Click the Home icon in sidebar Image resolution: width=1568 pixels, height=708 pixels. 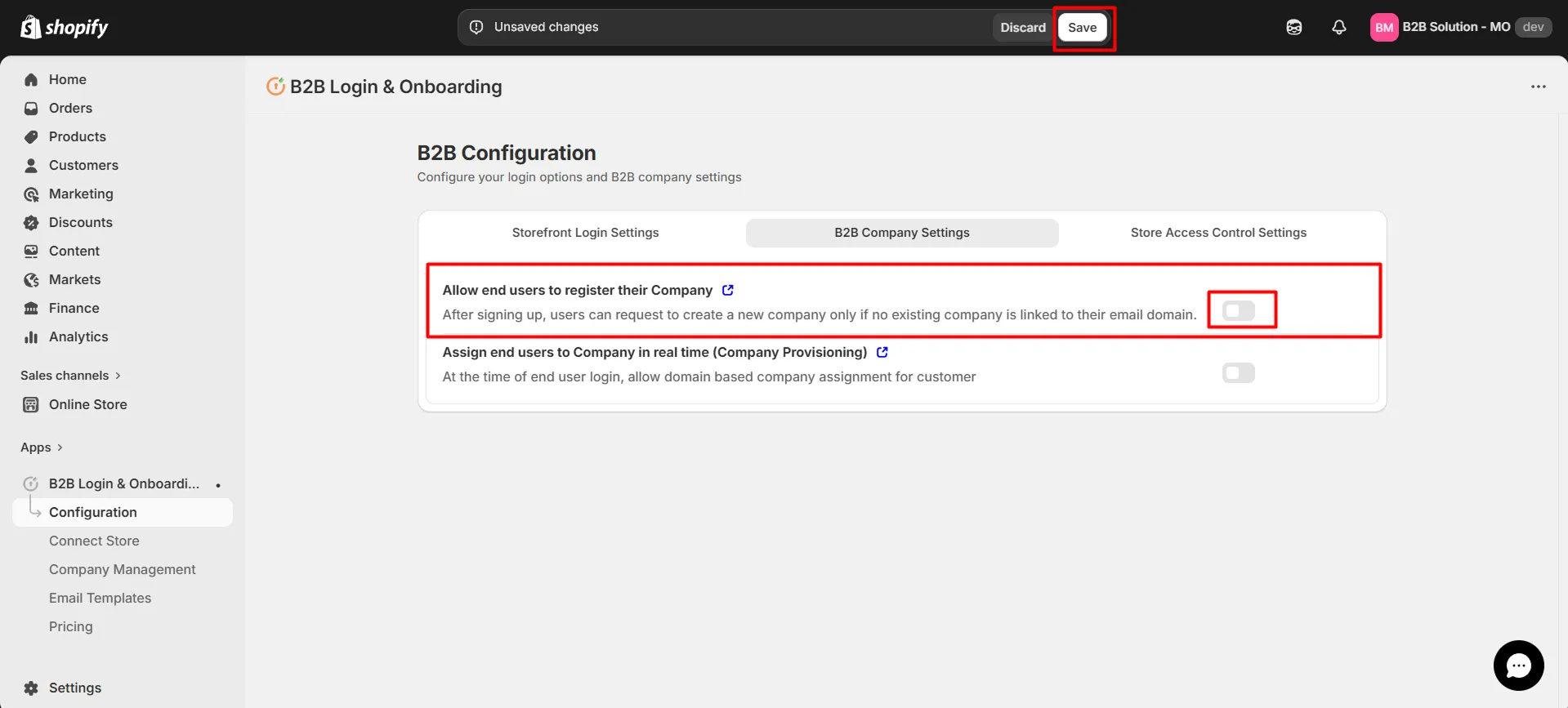[x=31, y=79]
